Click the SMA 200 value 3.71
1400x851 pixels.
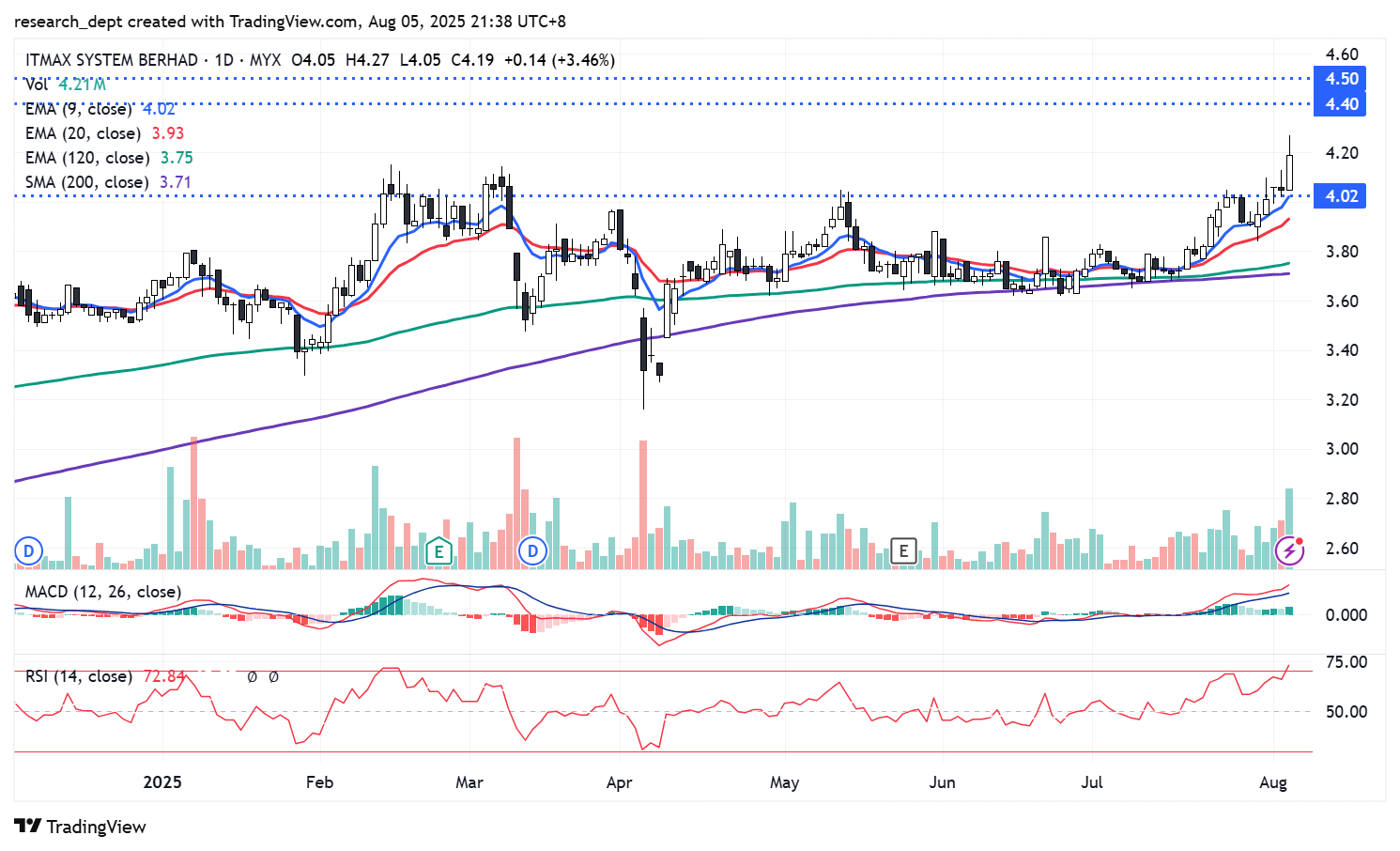coord(176,182)
